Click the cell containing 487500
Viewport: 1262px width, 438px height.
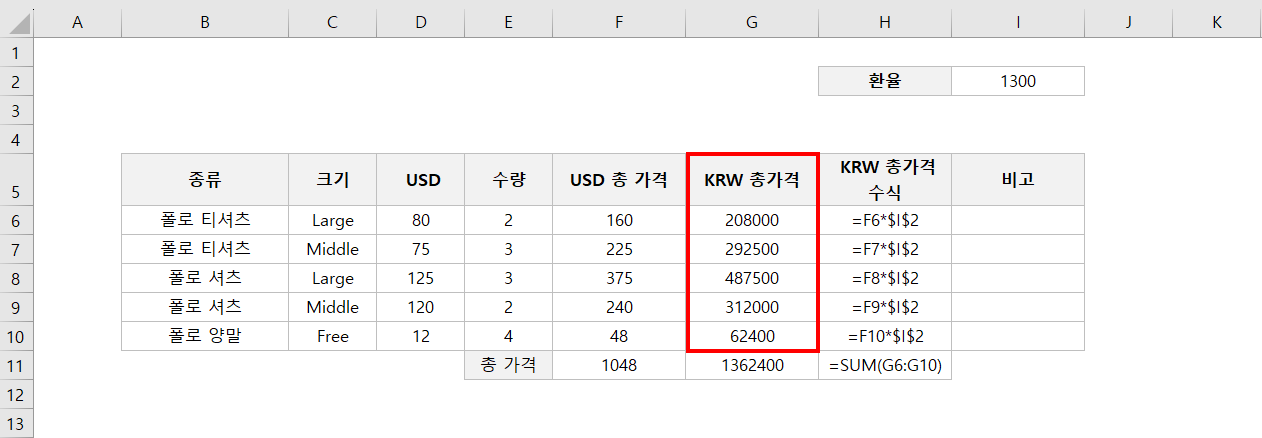(751, 279)
